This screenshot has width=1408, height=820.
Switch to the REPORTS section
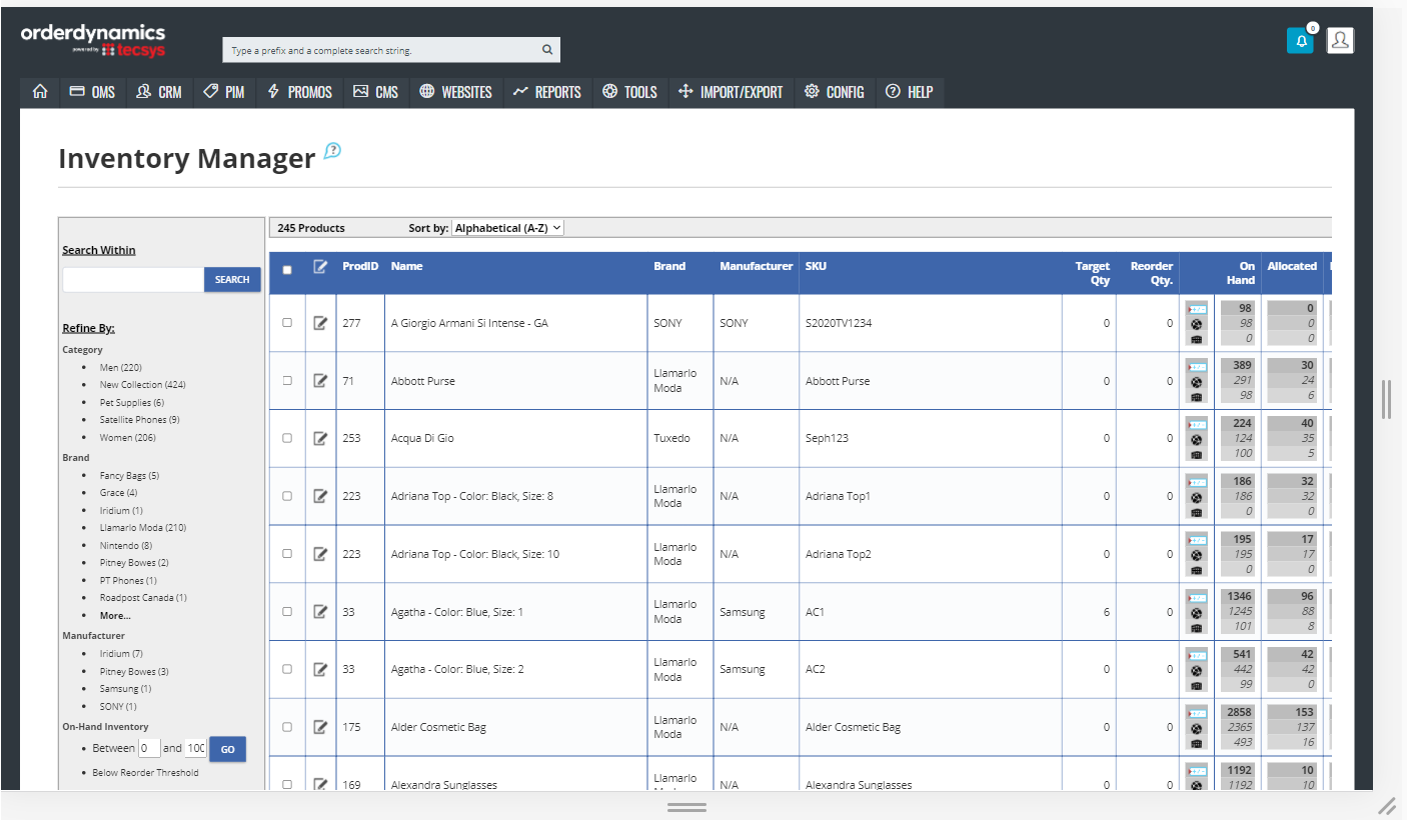(x=547, y=91)
